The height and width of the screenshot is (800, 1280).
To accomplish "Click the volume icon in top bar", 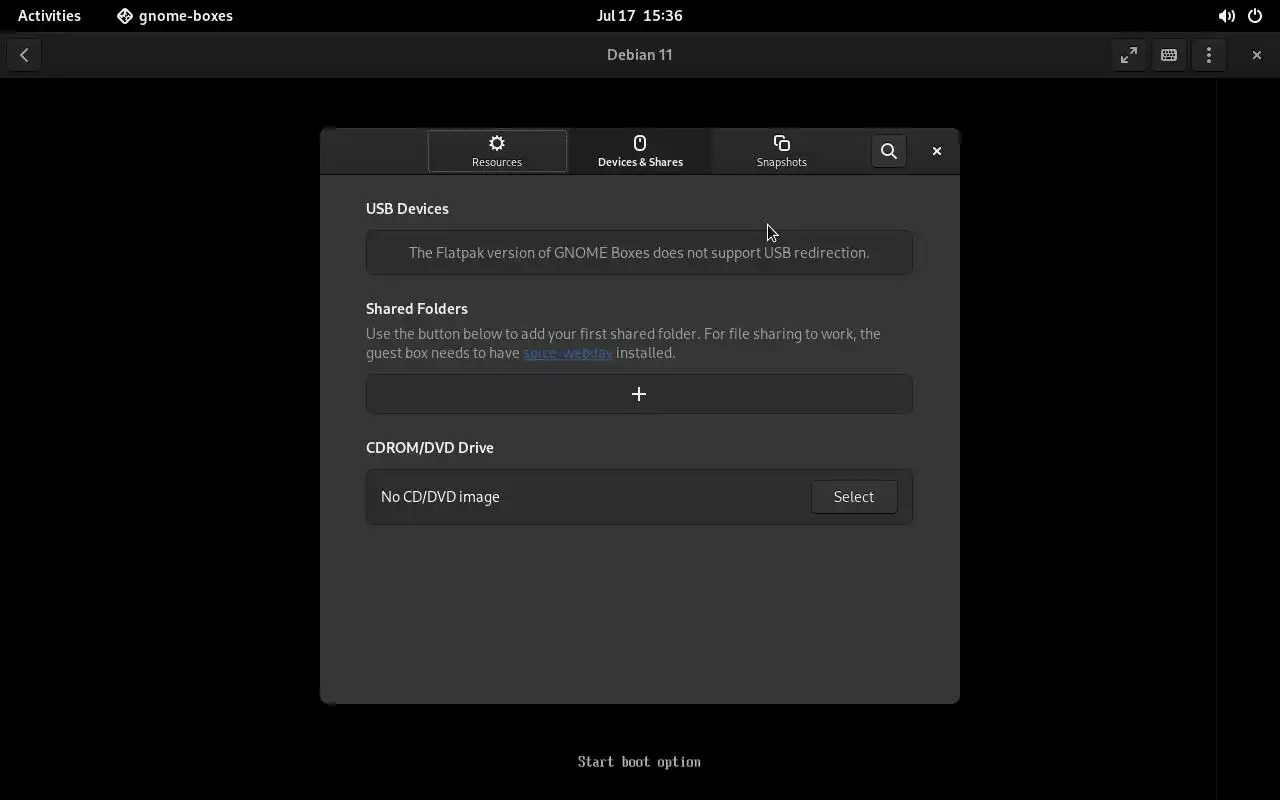I will click(1226, 16).
